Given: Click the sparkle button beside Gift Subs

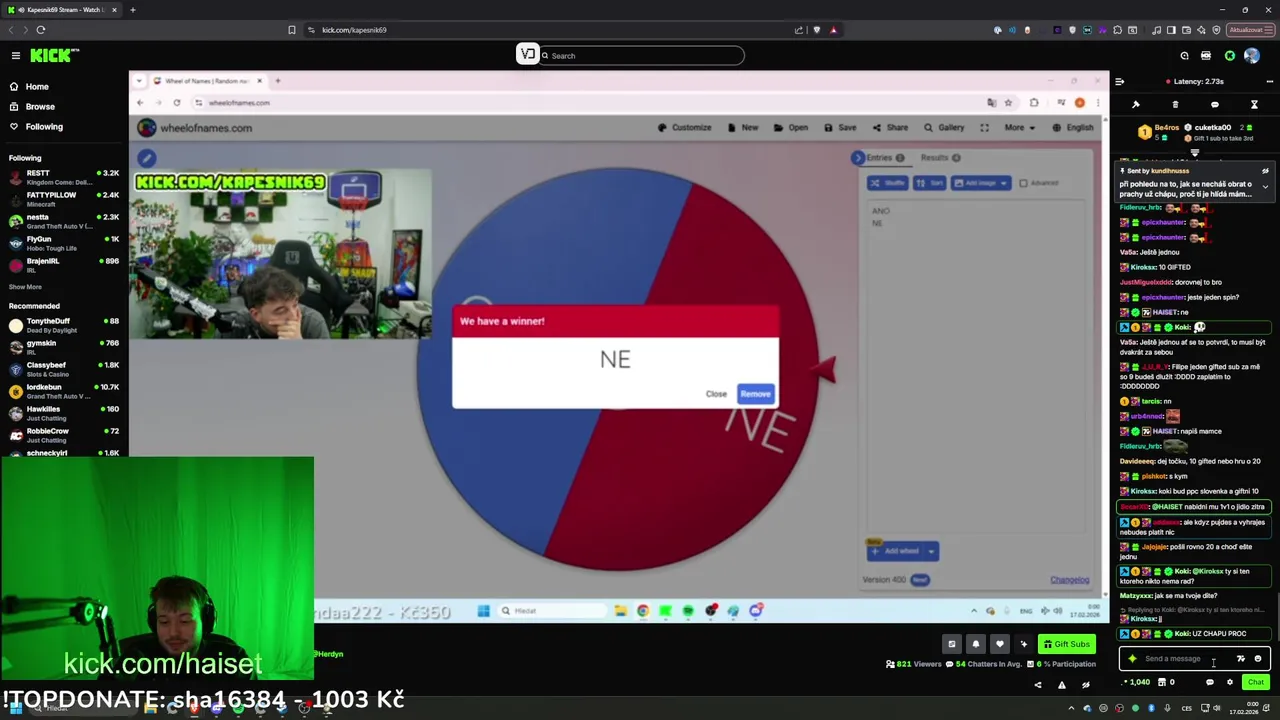Looking at the screenshot, I should tap(1023, 644).
